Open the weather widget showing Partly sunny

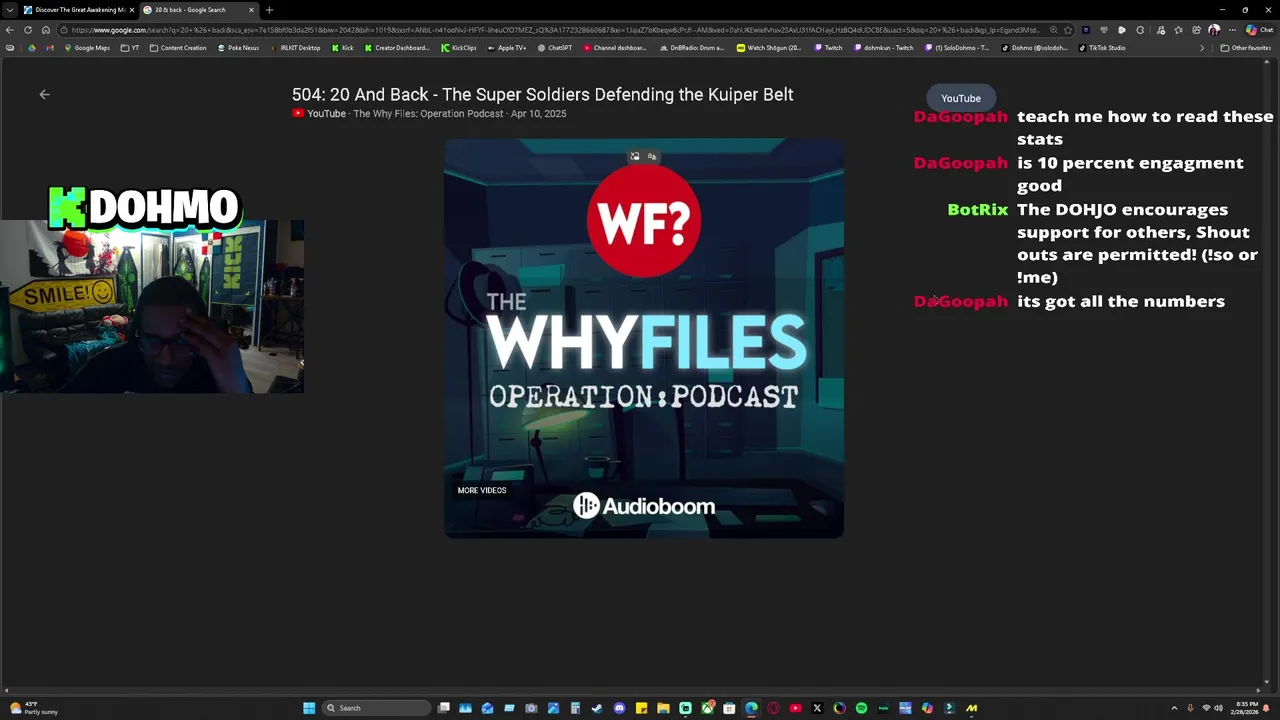point(34,708)
